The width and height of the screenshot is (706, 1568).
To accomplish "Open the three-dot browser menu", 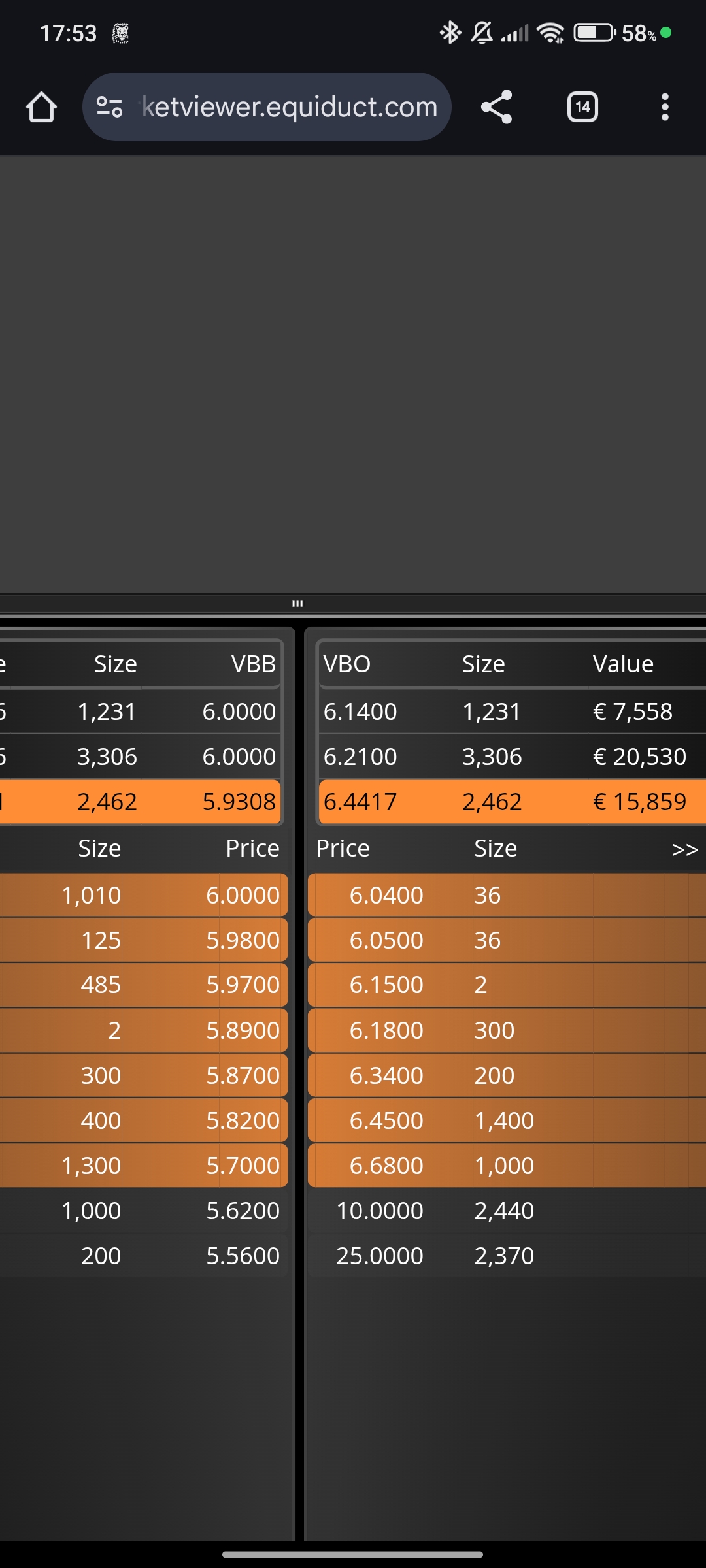I will tap(665, 107).
